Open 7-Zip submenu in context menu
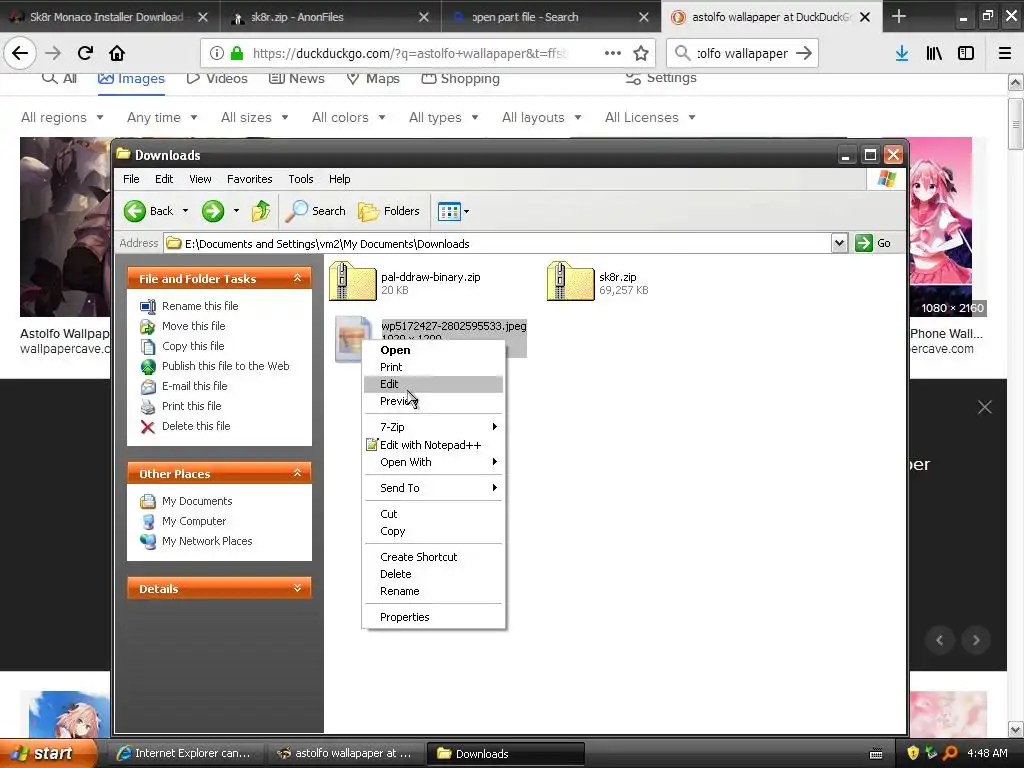Viewport: 1024px width, 768px height. (434, 426)
